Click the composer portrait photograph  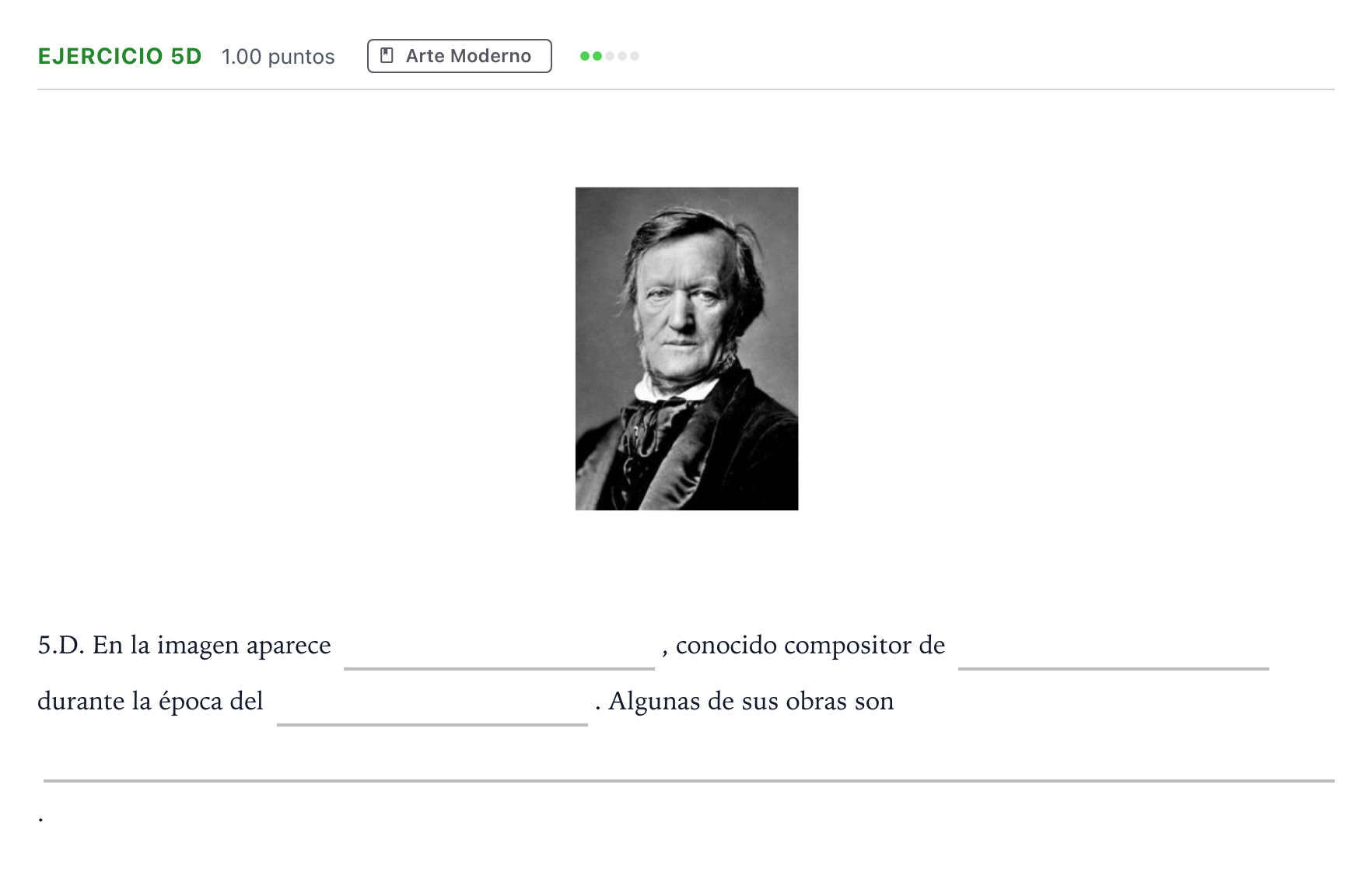coord(687,348)
